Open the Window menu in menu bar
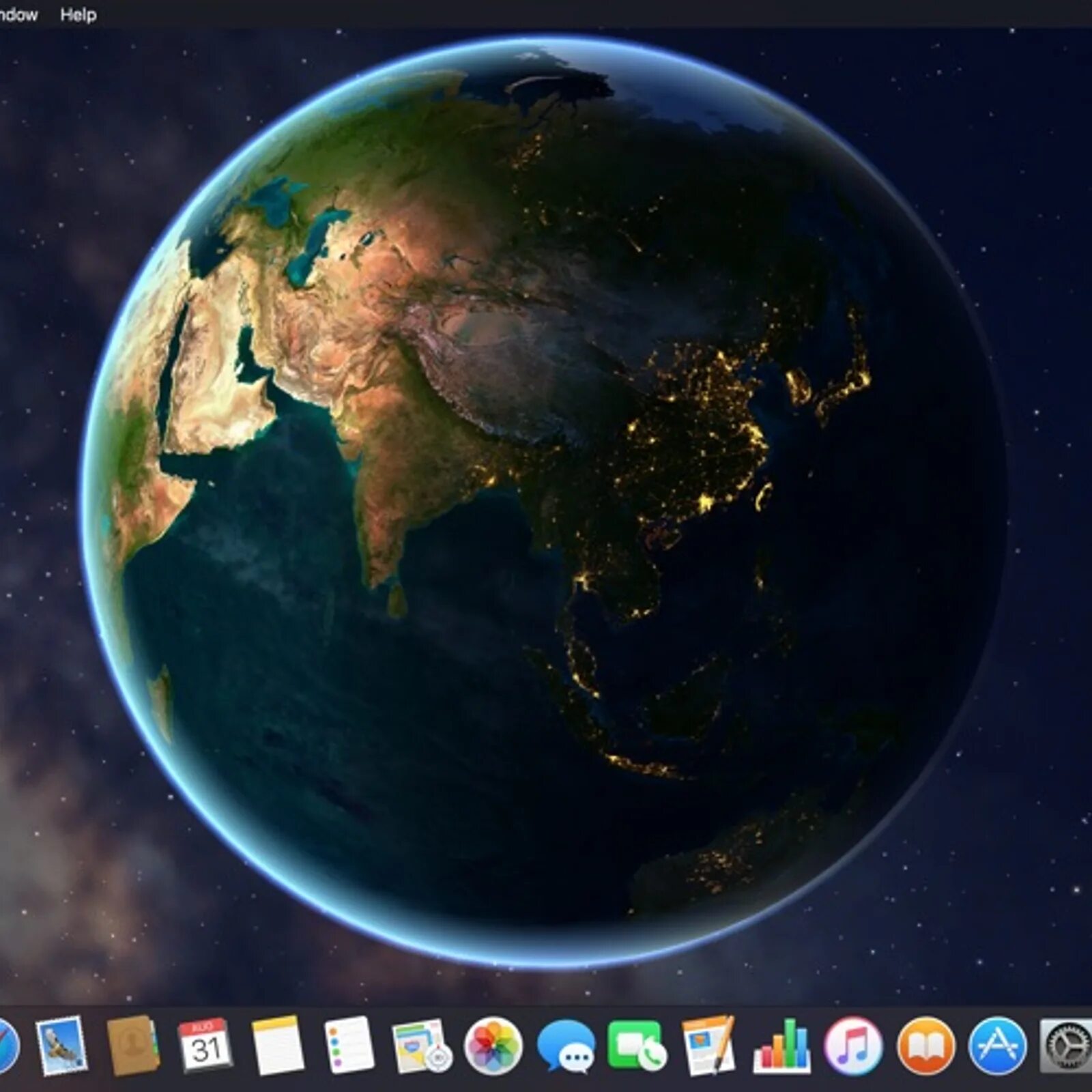Viewport: 1092px width, 1092px height. tap(18, 14)
